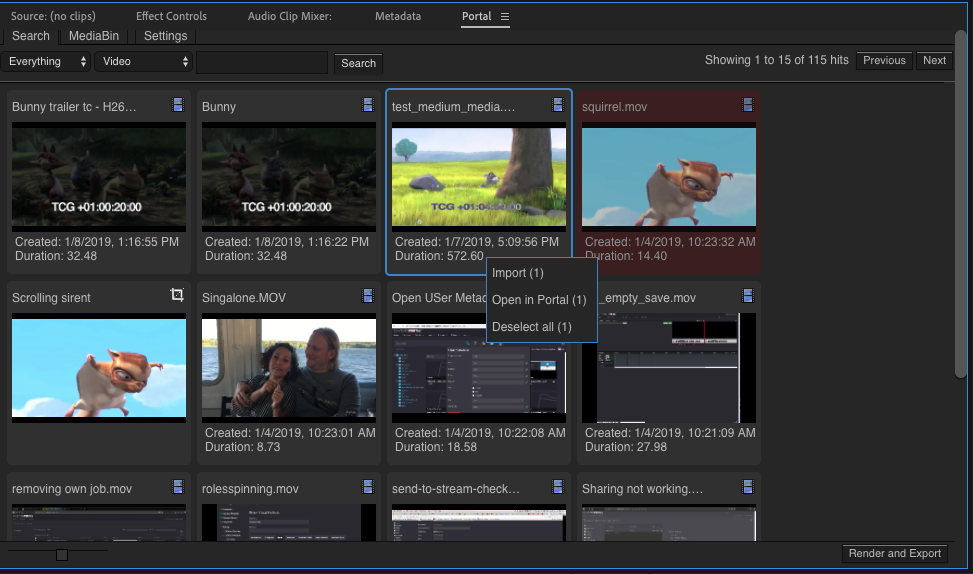Click the Search button
973x574 pixels.
click(x=358, y=63)
